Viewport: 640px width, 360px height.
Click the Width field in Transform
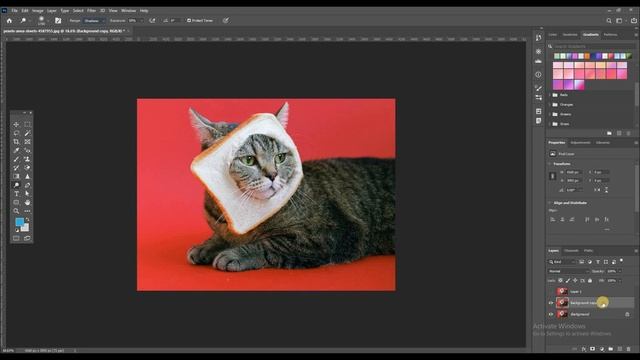tap(573, 172)
